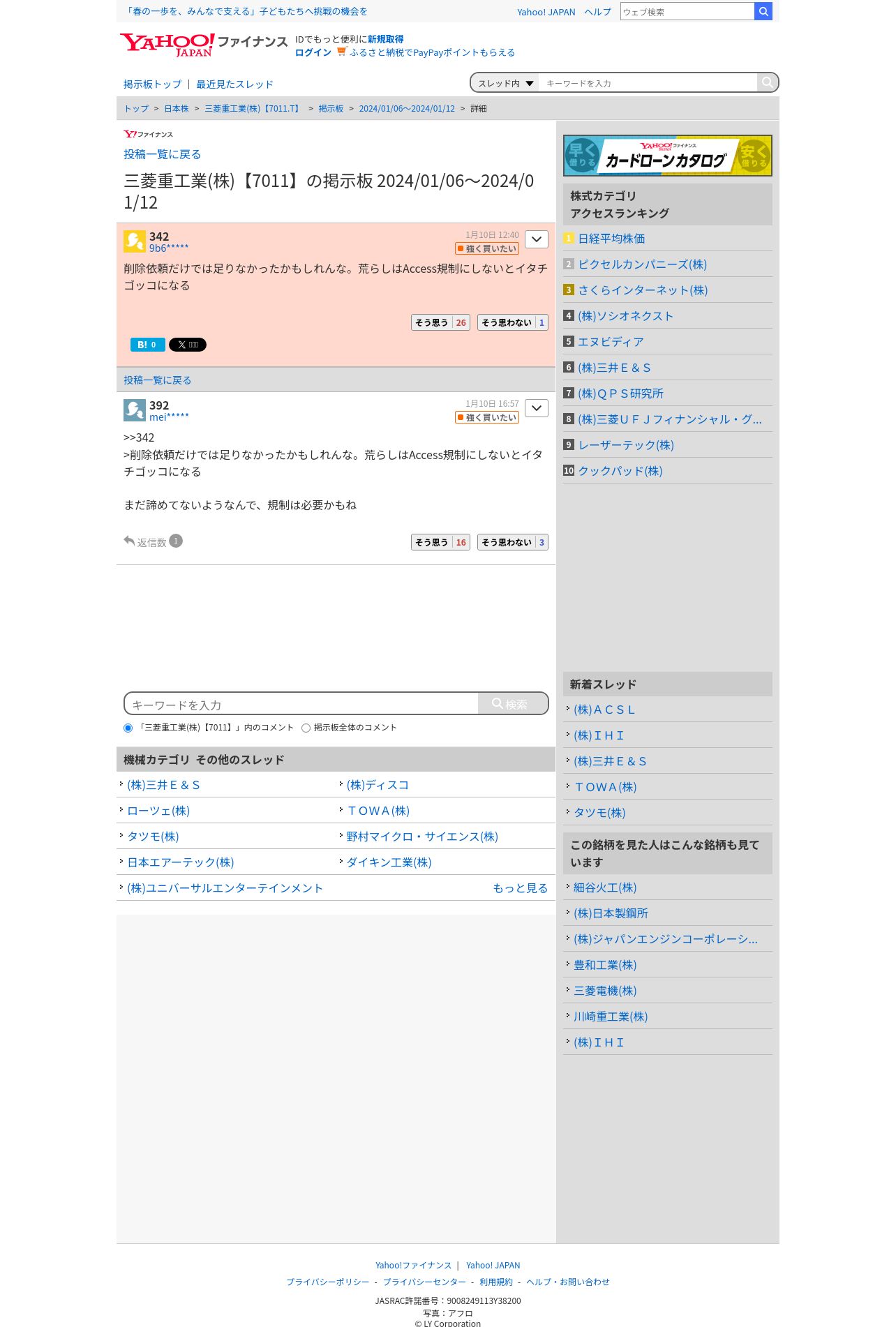
Task: Open the スレッド内 search scope dropdown
Action: (505, 83)
